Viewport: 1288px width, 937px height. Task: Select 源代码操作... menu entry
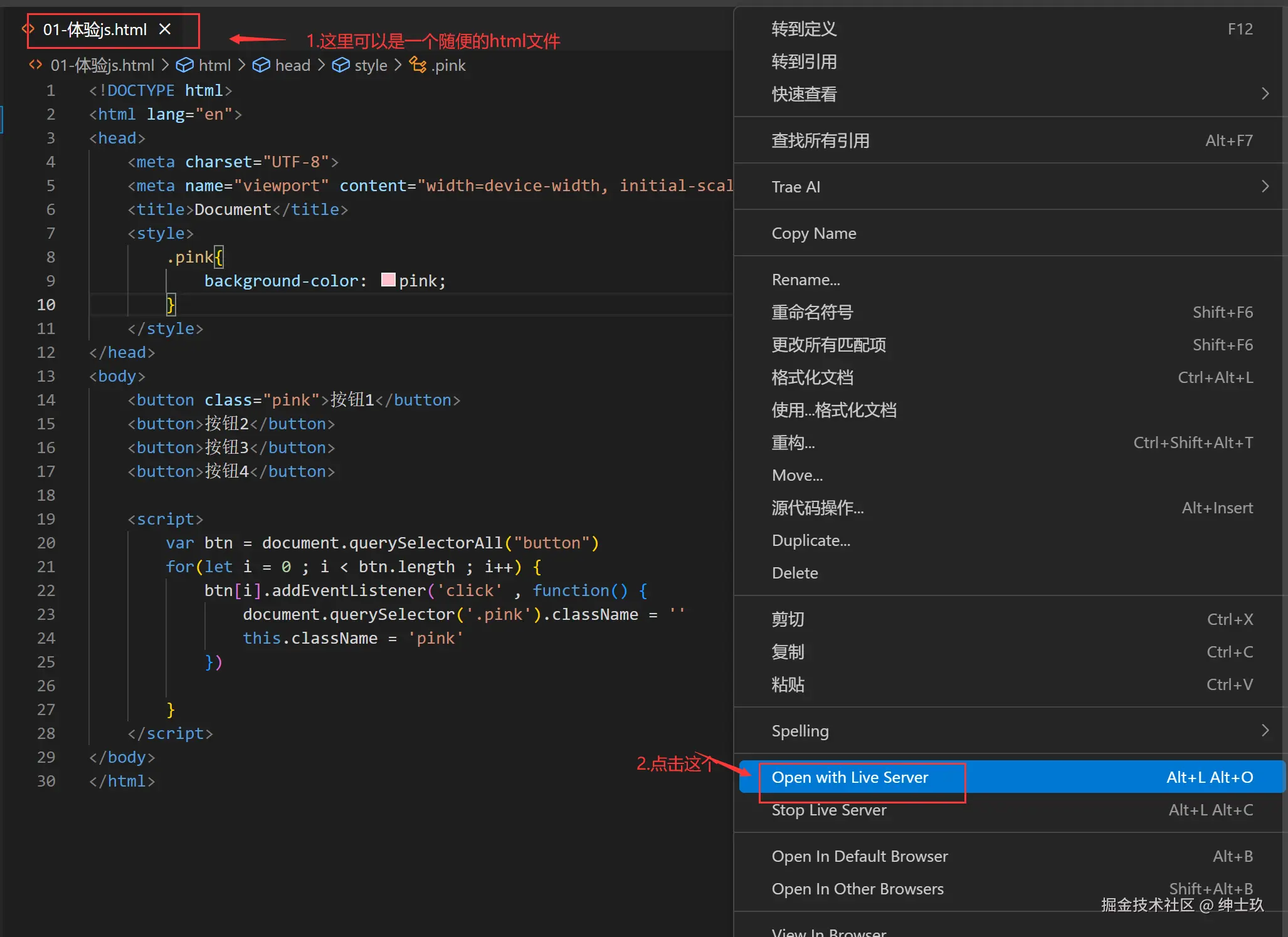click(x=1010, y=508)
